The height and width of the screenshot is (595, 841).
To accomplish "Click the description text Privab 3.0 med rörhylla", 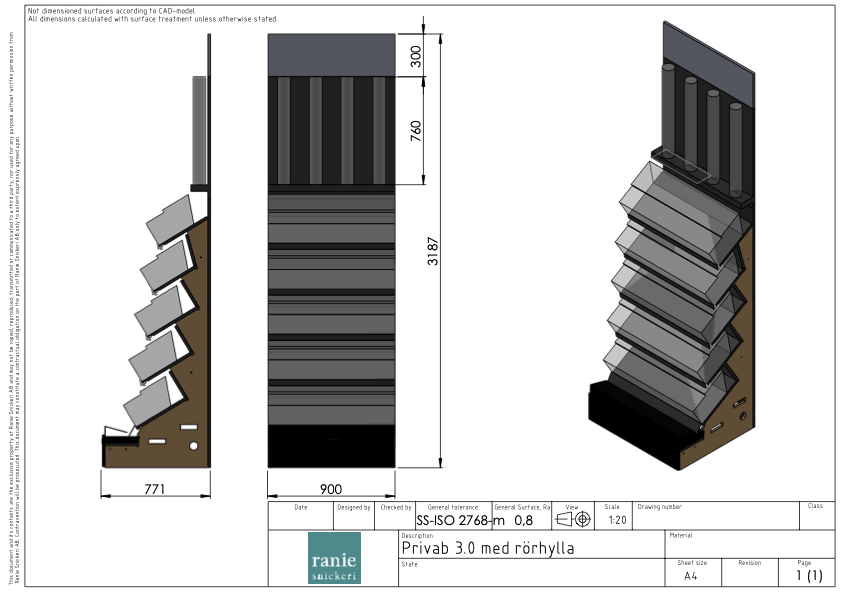I will click(487, 548).
